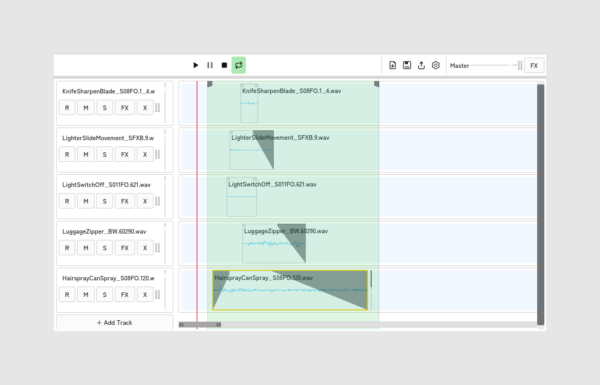Click the HairsprayCanSpray track volume meter
The image size is (600, 385).
click(158, 294)
